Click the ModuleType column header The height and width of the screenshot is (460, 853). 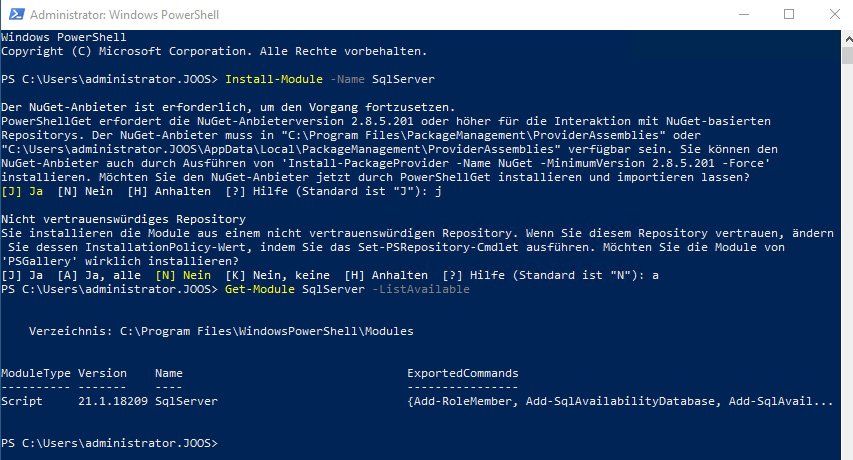(x=35, y=373)
